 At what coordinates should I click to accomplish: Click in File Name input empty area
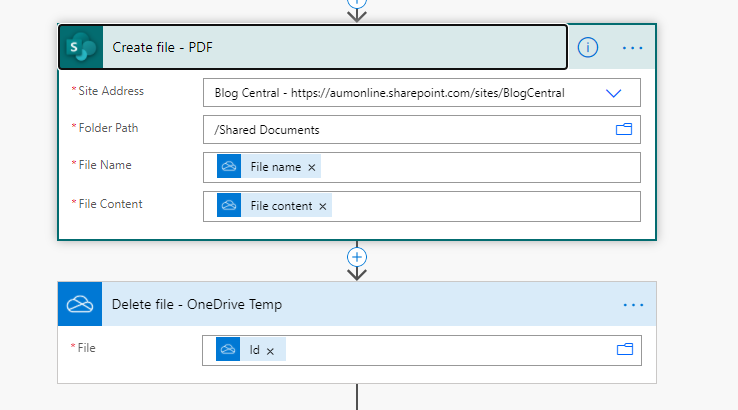pyautogui.click(x=480, y=167)
